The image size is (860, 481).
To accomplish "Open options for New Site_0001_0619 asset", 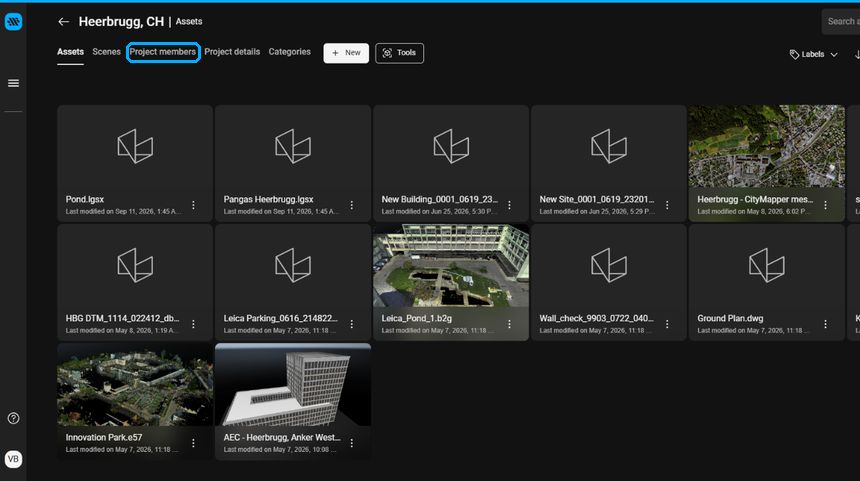I will 667,205.
